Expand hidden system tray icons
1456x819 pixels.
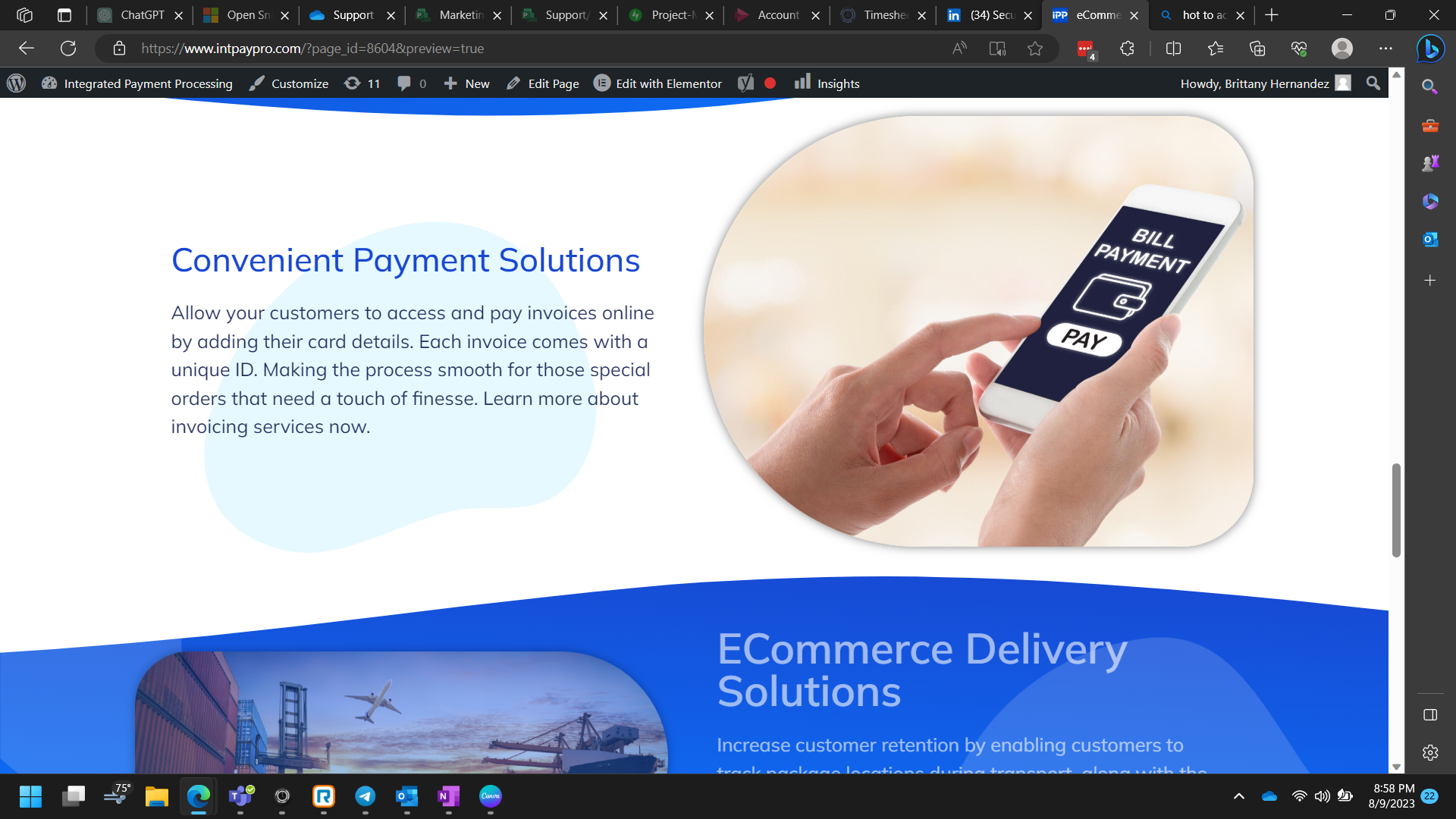(x=1239, y=797)
